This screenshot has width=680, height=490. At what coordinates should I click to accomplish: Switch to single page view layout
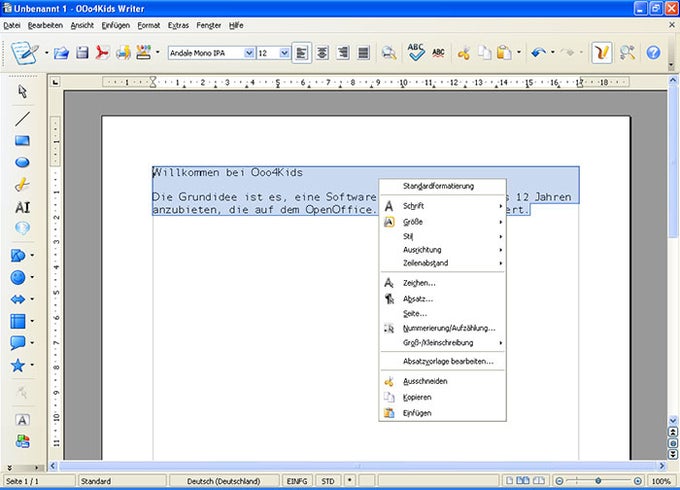click(510, 481)
